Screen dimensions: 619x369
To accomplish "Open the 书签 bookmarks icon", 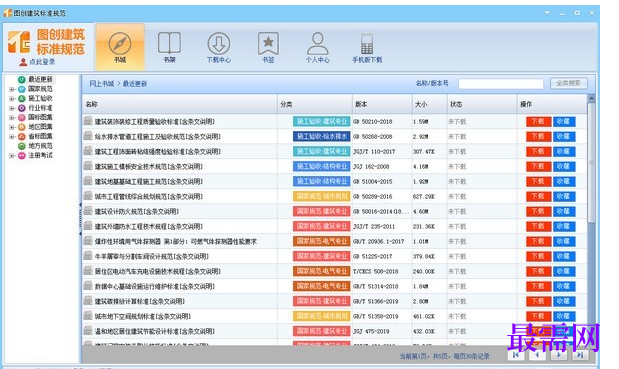I will (268, 47).
